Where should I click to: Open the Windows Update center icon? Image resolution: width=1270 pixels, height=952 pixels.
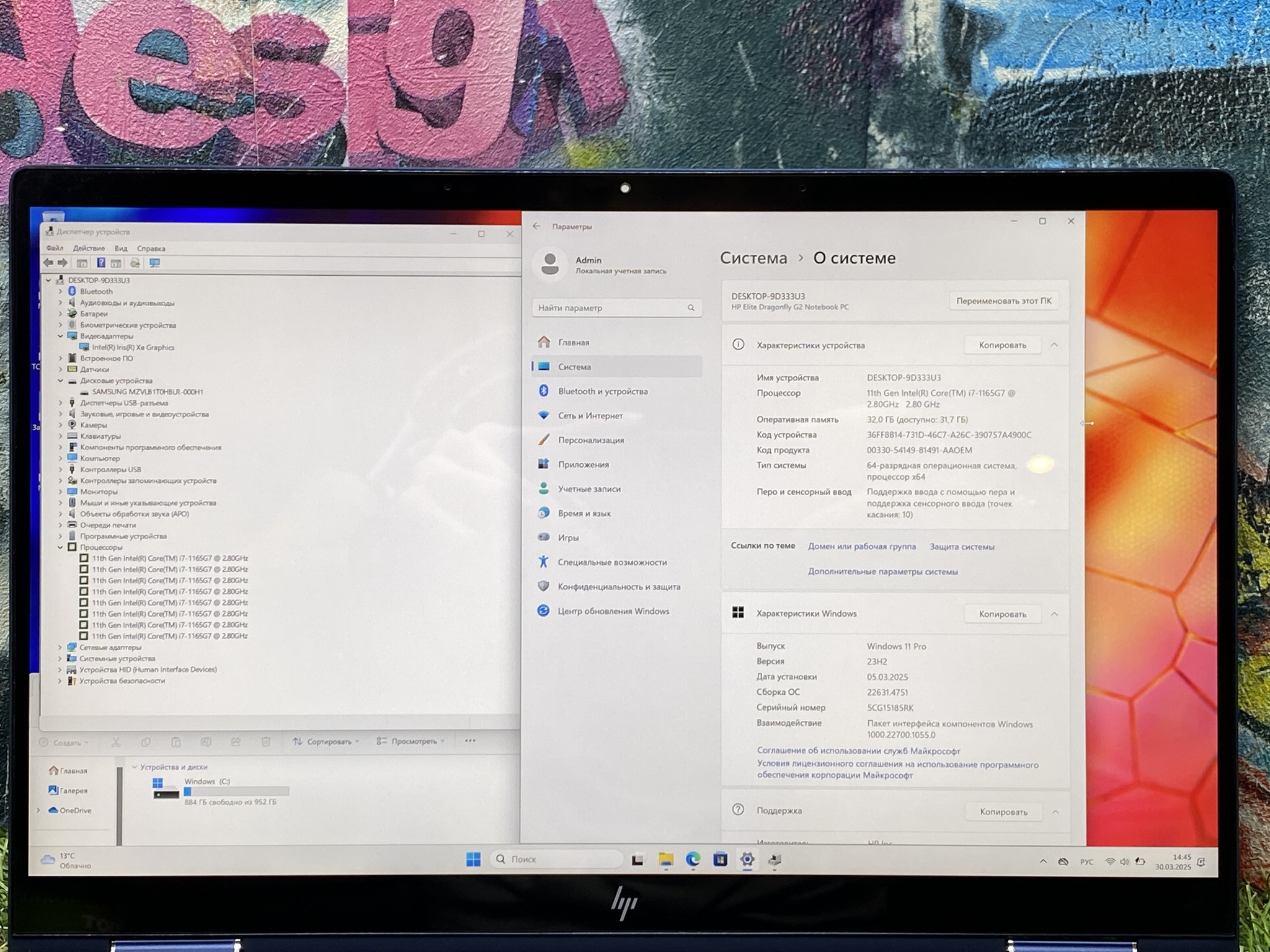point(544,610)
